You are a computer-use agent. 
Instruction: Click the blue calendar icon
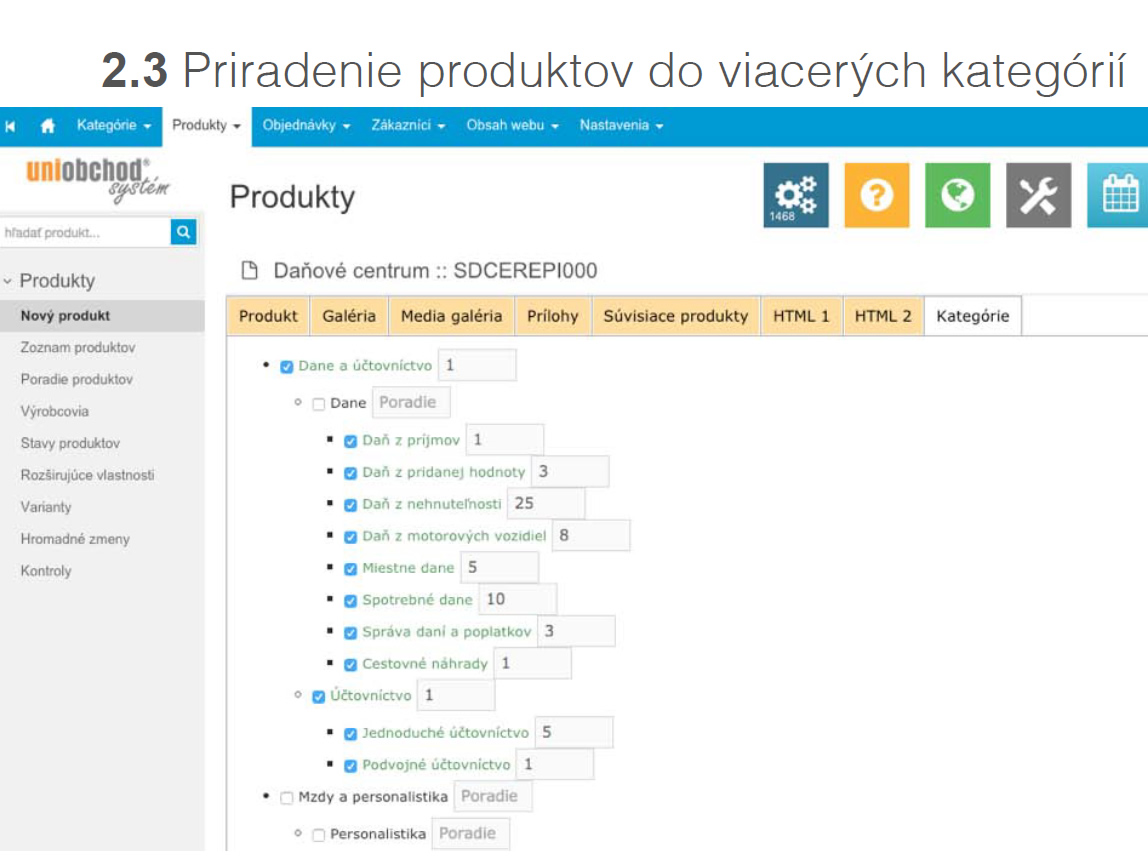(1118, 195)
